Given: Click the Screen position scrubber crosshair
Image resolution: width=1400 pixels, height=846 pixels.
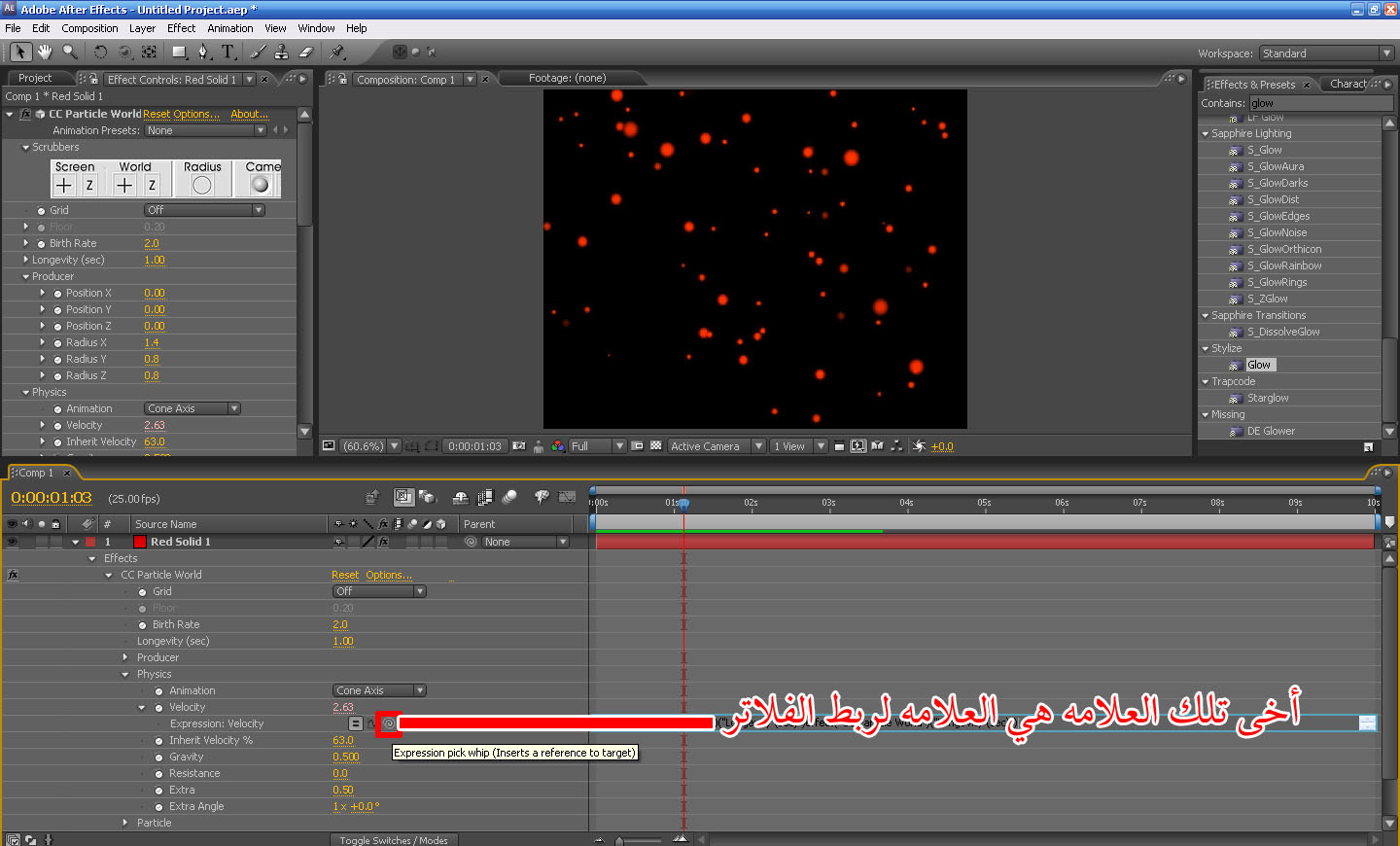Looking at the screenshot, I should pos(64,185).
